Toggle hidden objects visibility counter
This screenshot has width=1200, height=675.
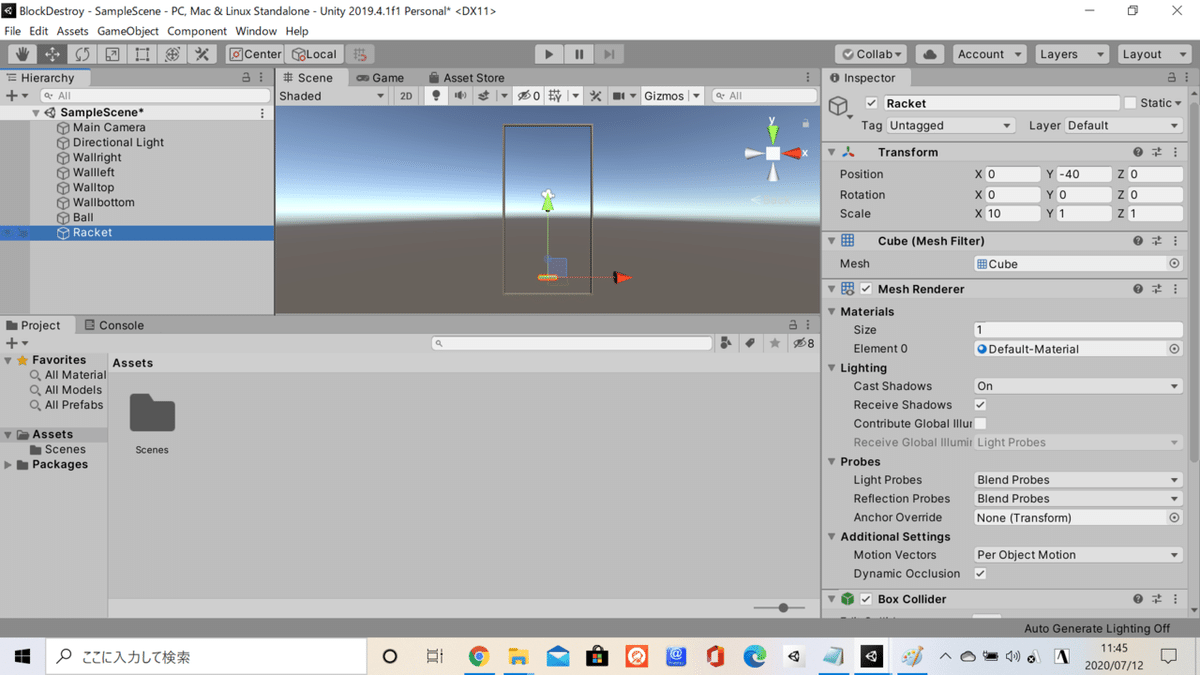click(529, 96)
